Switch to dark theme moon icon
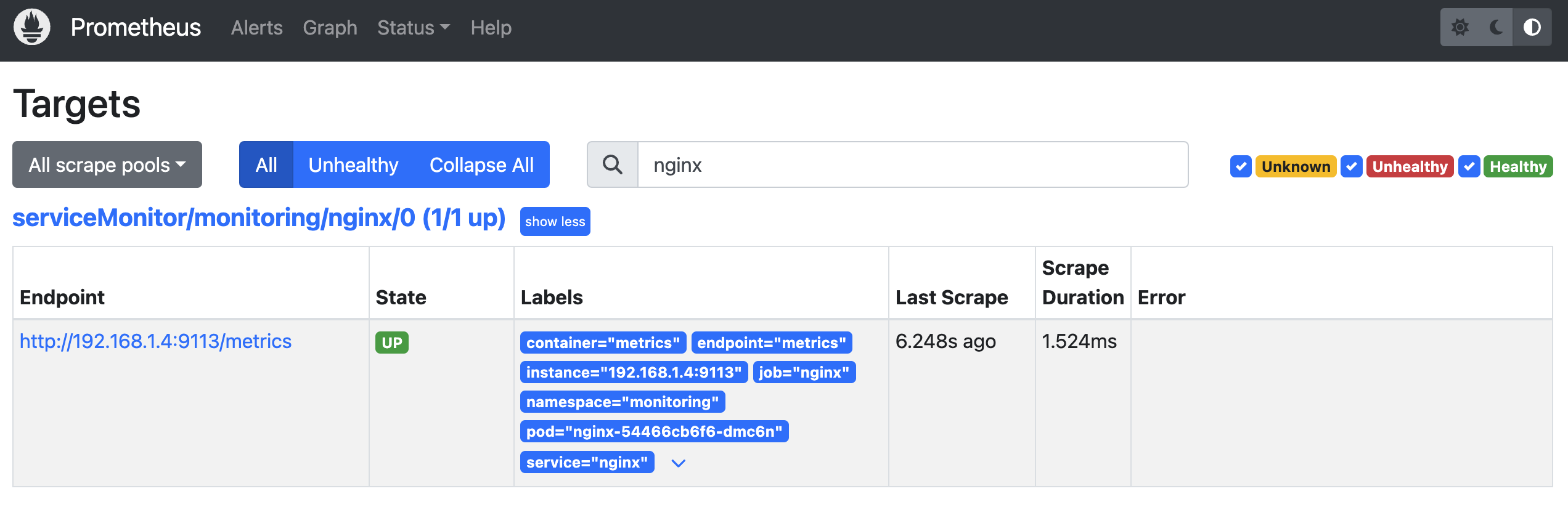The width and height of the screenshot is (1568, 515). point(1496,27)
